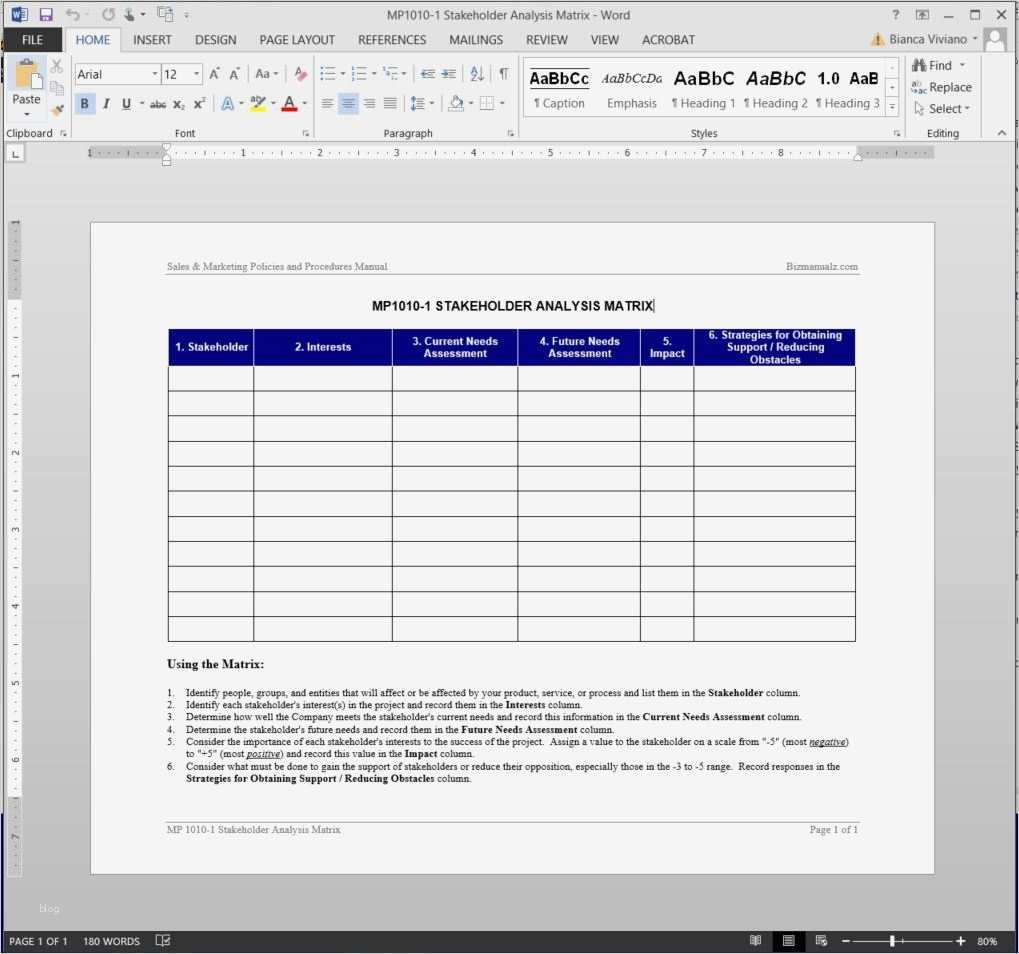This screenshot has width=1019, height=954.
Task: Click the Redo icon in title bar
Action: (108, 14)
